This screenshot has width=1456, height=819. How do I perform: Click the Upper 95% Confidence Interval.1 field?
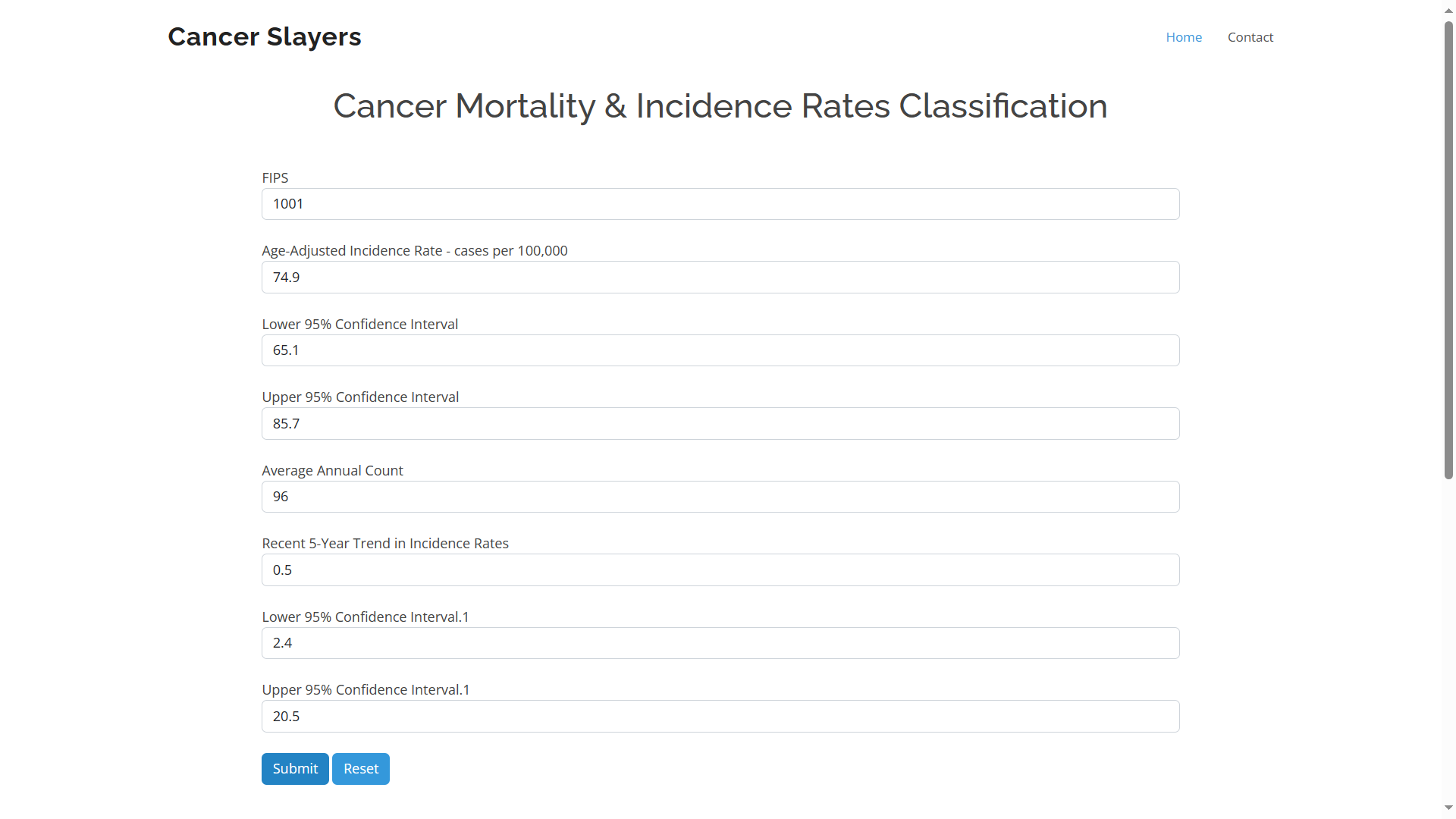click(720, 717)
